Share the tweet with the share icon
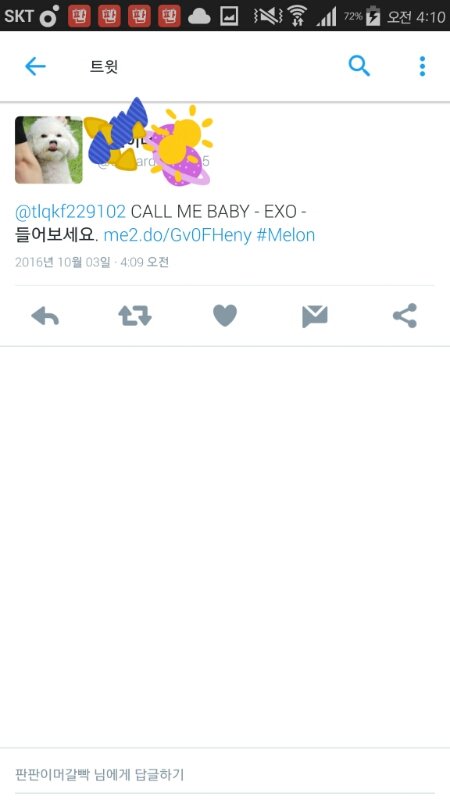The width and height of the screenshot is (450, 800). pos(405,315)
